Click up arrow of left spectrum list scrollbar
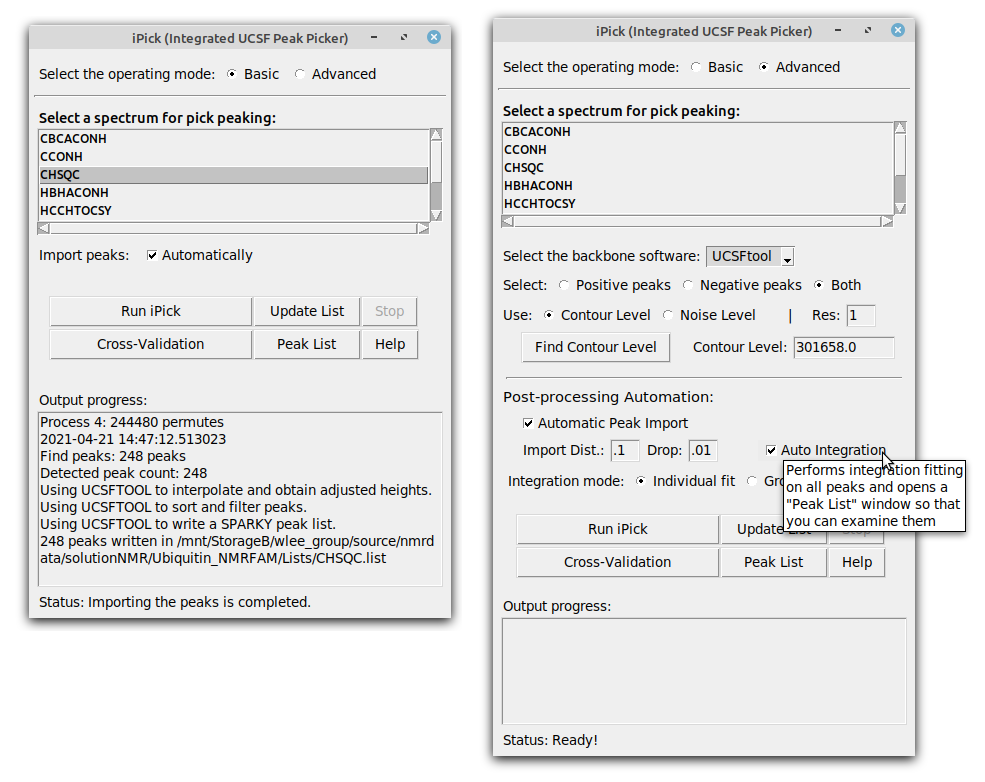The image size is (985, 782). pyautogui.click(x=436, y=134)
